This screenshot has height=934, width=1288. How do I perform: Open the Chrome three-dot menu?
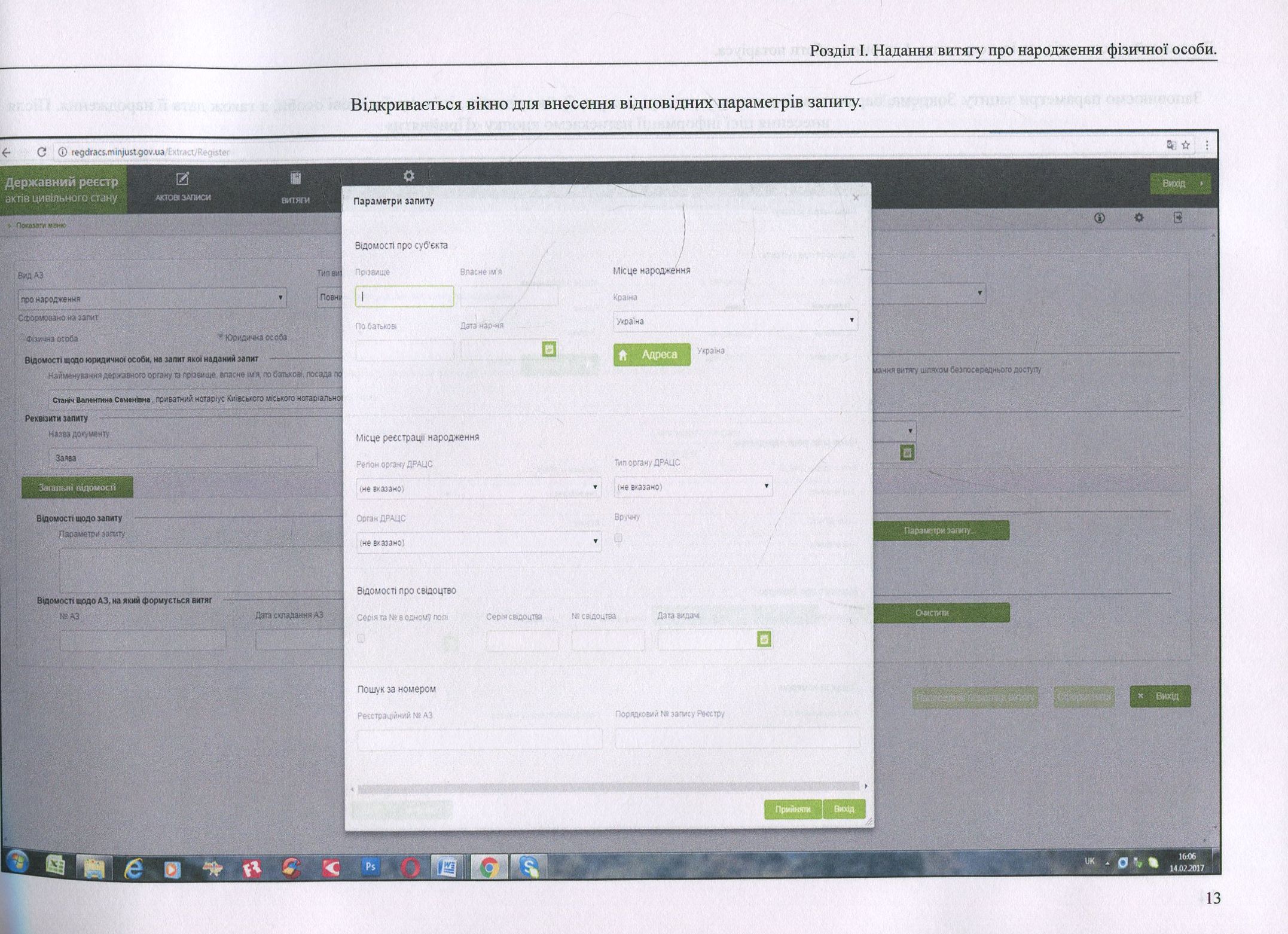click(1207, 145)
